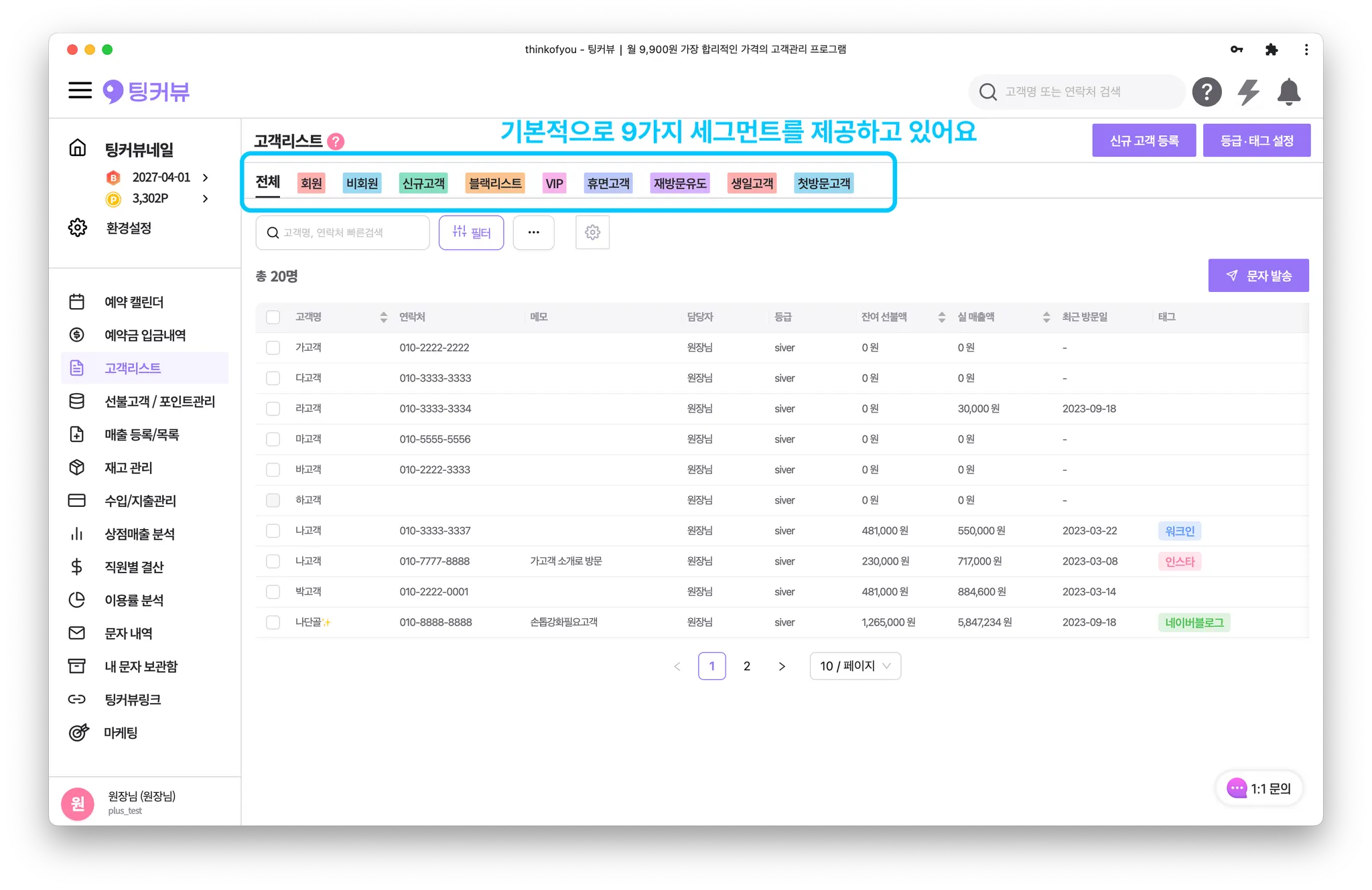Tick the checkbox for 가고객 row

(273, 348)
